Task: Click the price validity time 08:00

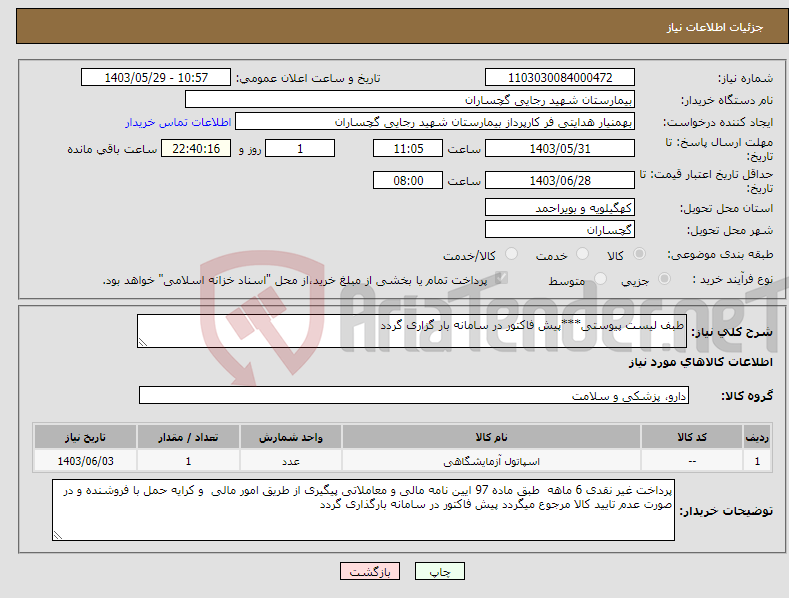Action: 408,180
